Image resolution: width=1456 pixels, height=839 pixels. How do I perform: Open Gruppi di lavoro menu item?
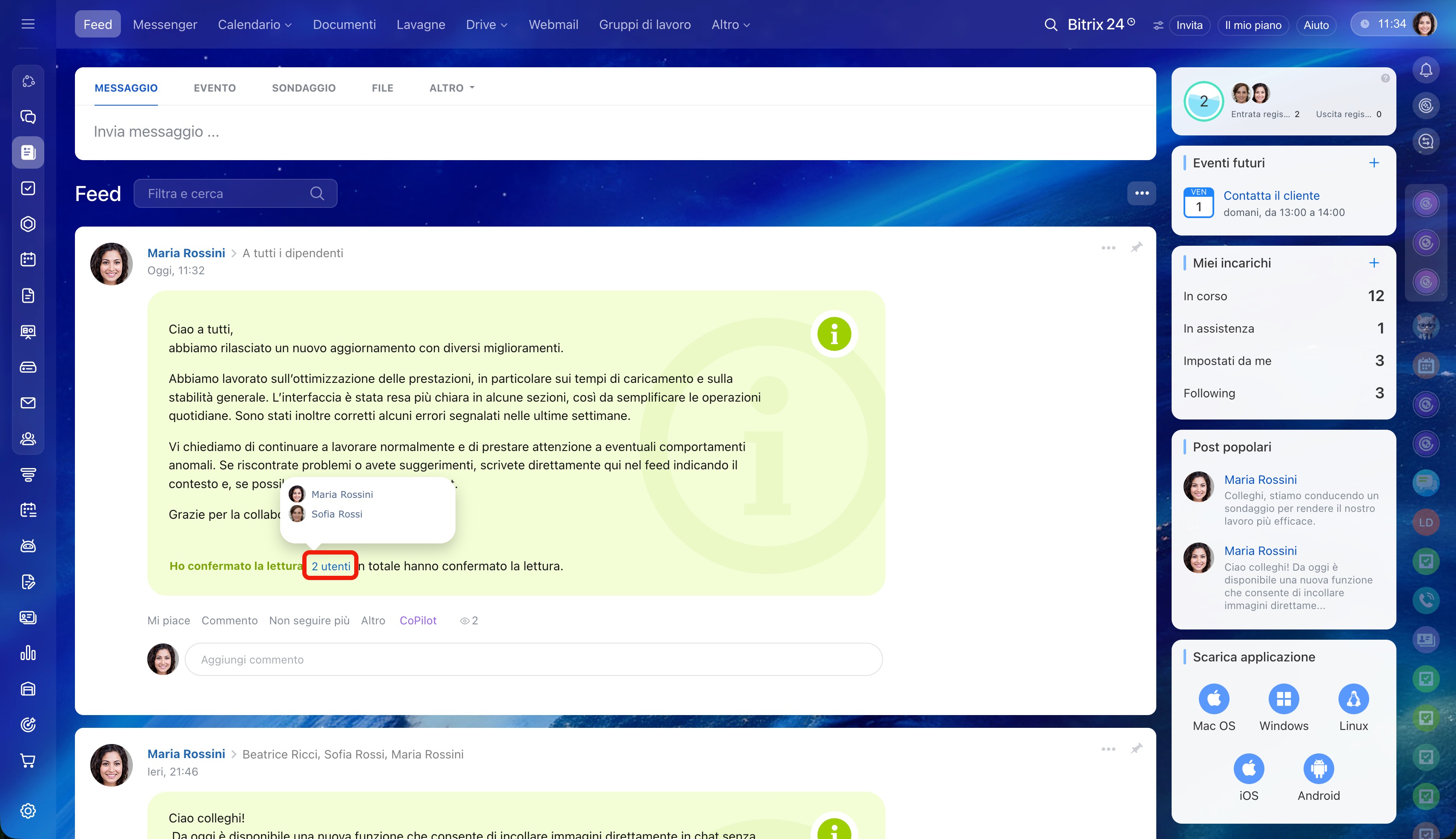coord(645,25)
